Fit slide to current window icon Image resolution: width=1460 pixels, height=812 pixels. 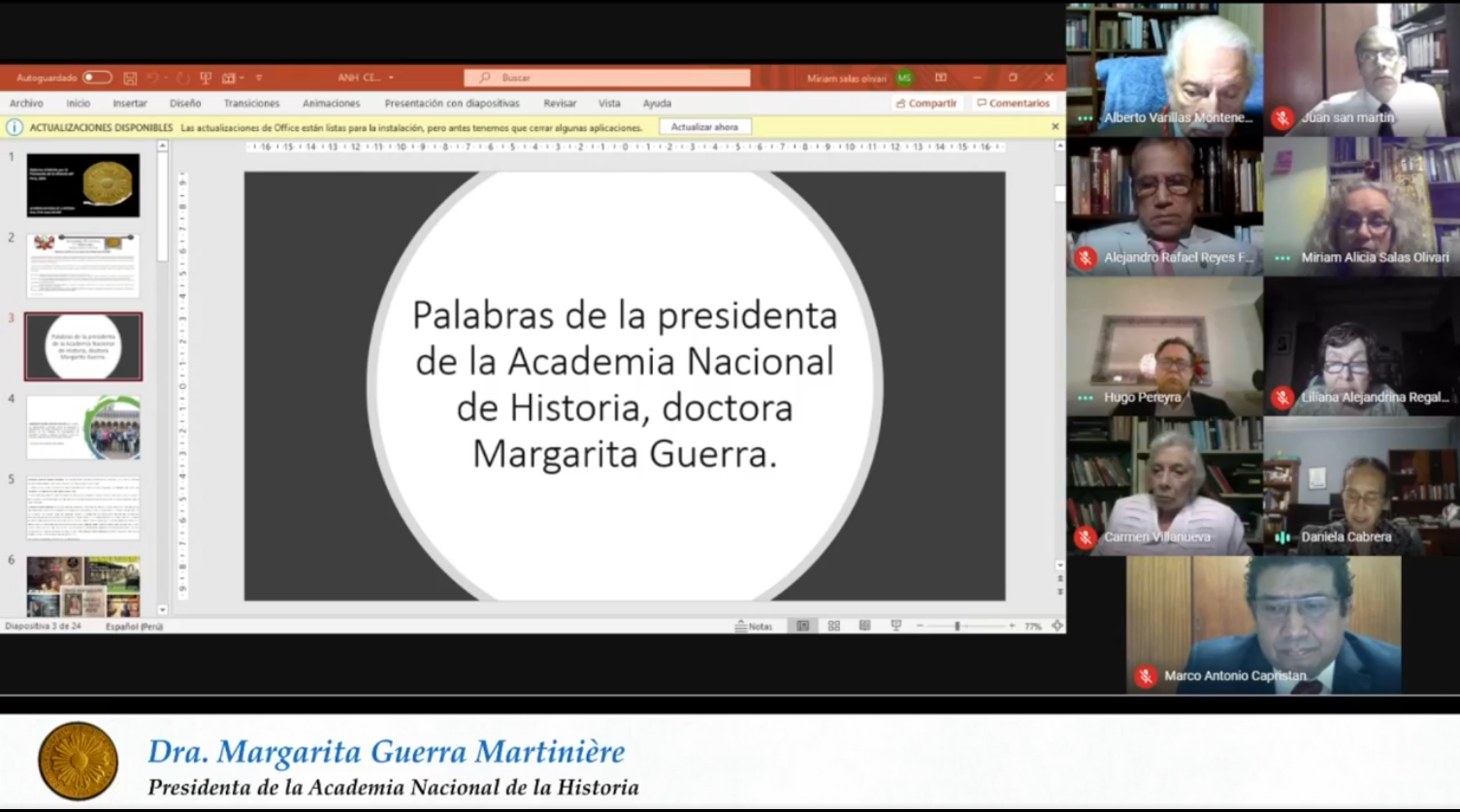point(1056,627)
